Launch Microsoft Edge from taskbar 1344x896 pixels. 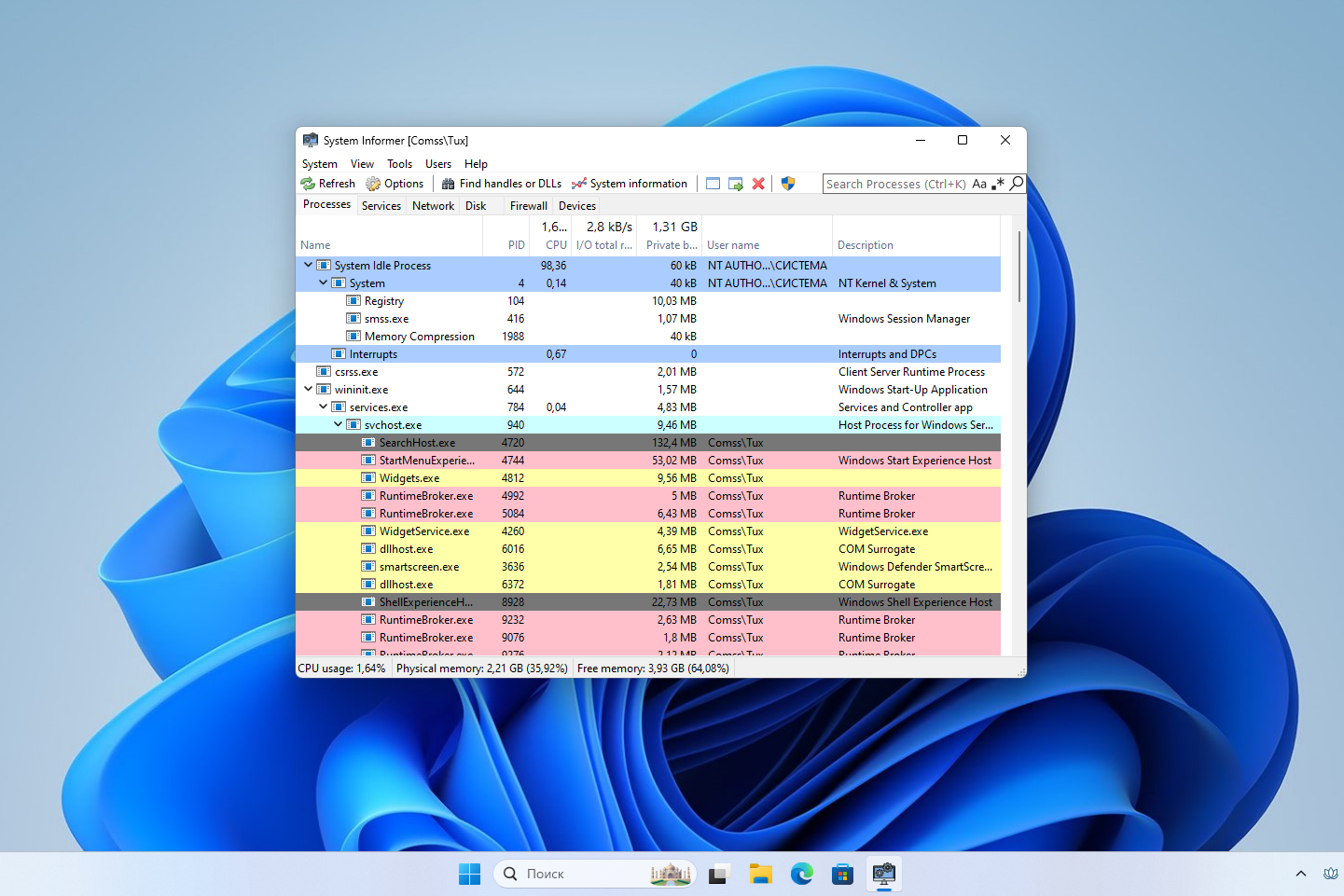click(x=802, y=874)
